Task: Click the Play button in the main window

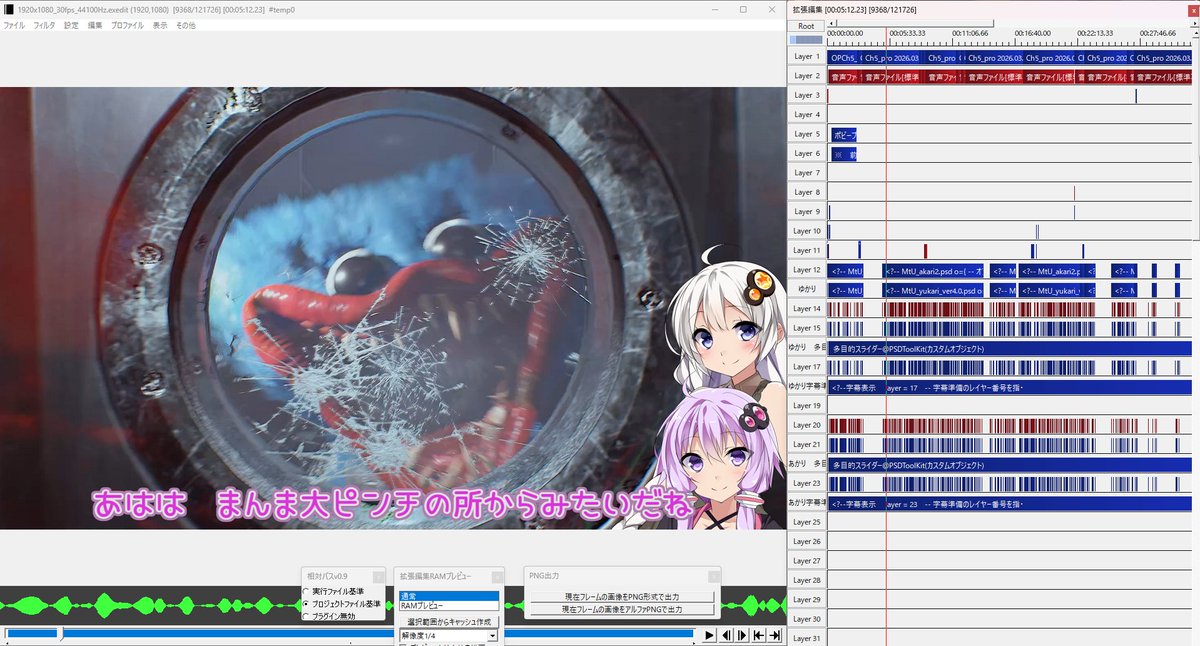Action: click(709, 635)
